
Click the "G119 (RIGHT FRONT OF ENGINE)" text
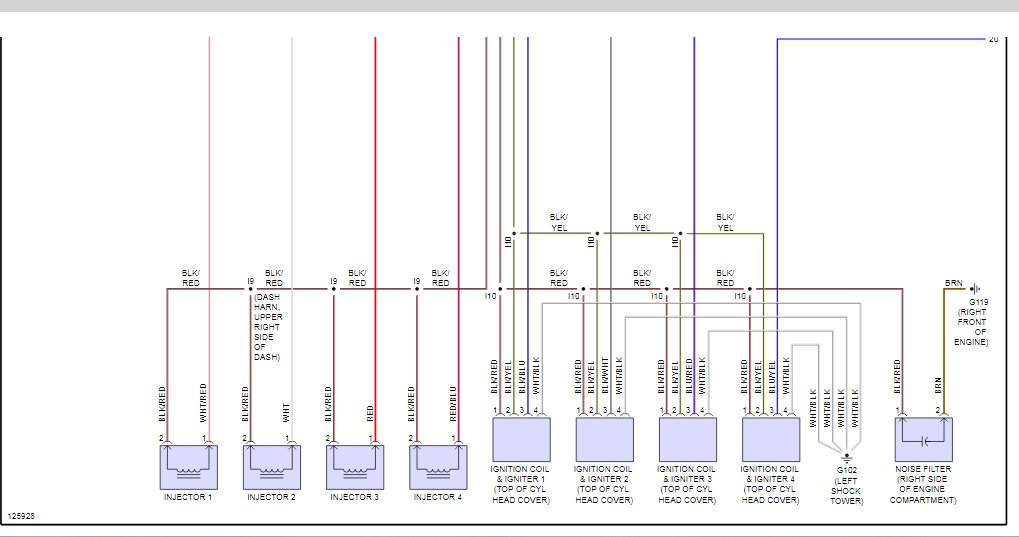(x=972, y=322)
